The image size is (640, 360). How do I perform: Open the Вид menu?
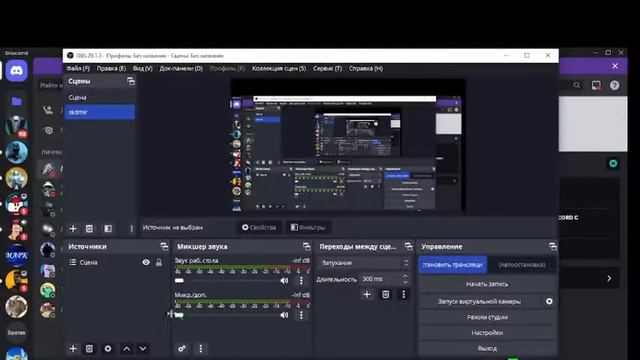pyautogui.click(x=142, y=69)
